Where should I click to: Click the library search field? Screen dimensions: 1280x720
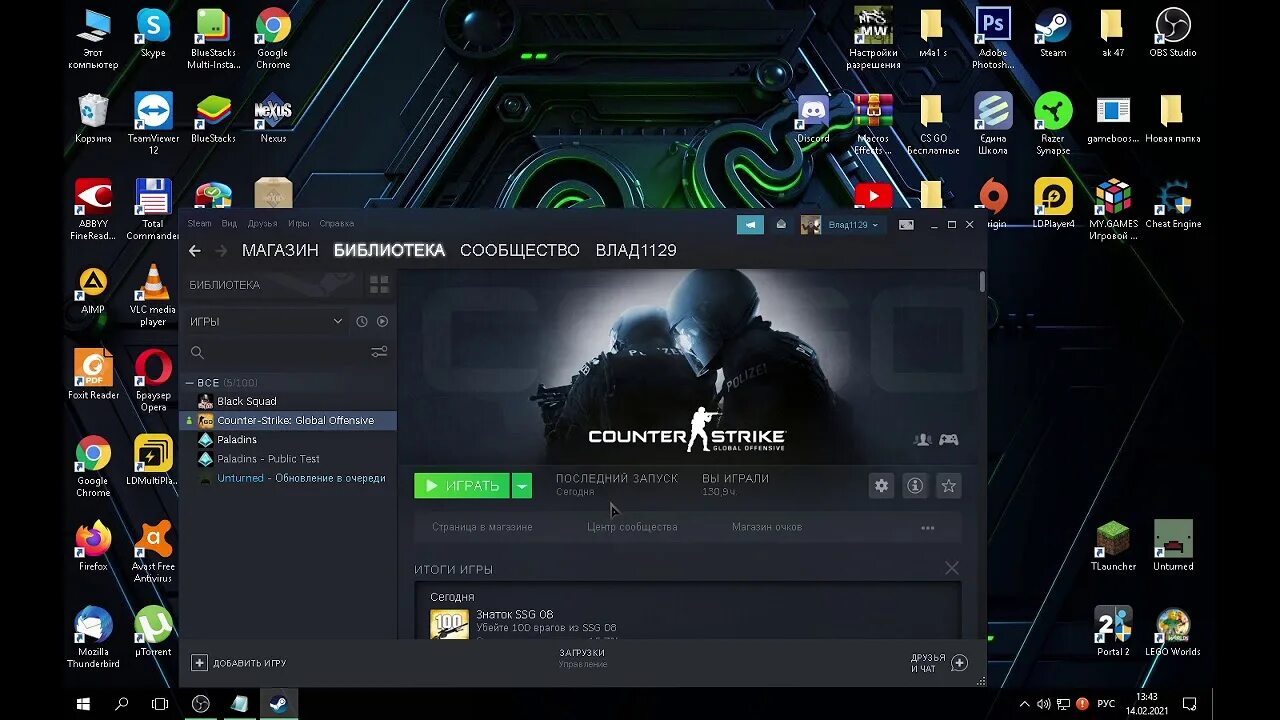[x=279, y=352]
